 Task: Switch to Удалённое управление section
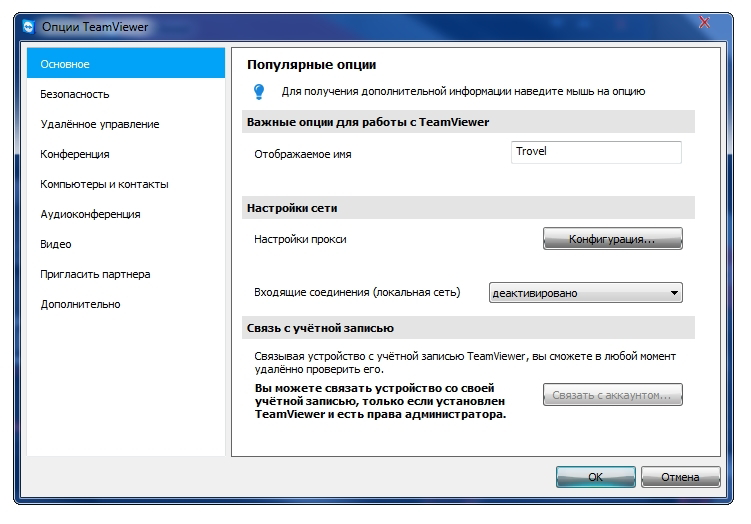pos(126,124)
